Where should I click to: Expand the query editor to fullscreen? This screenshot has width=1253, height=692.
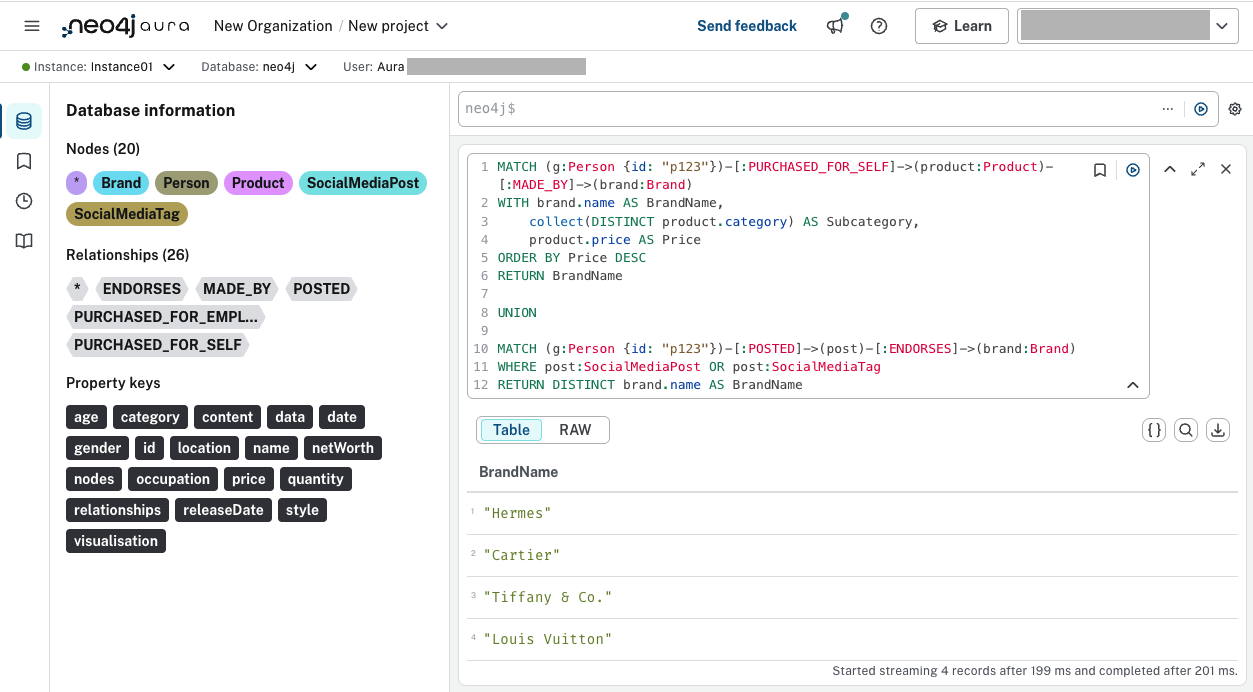pyautogui.click(x=1198, y=169)
